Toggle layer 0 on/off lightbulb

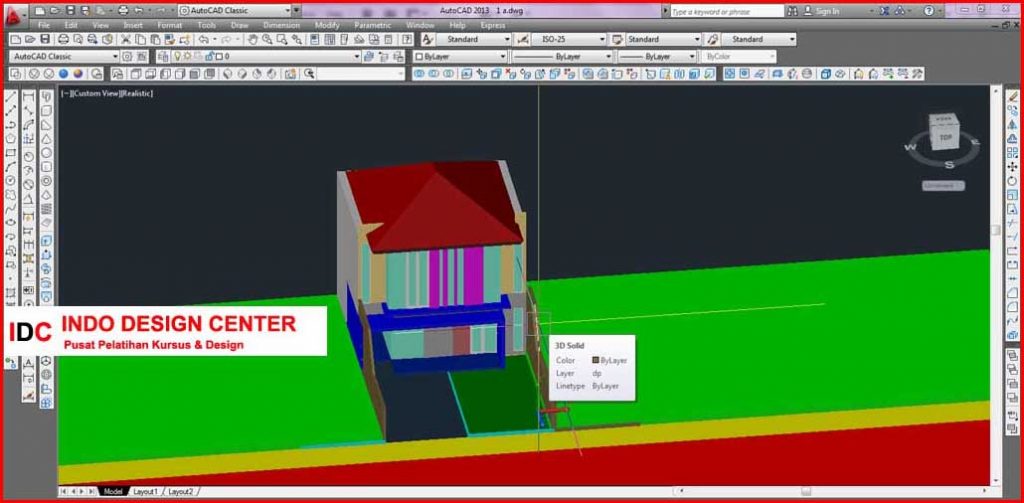(177, 57)
